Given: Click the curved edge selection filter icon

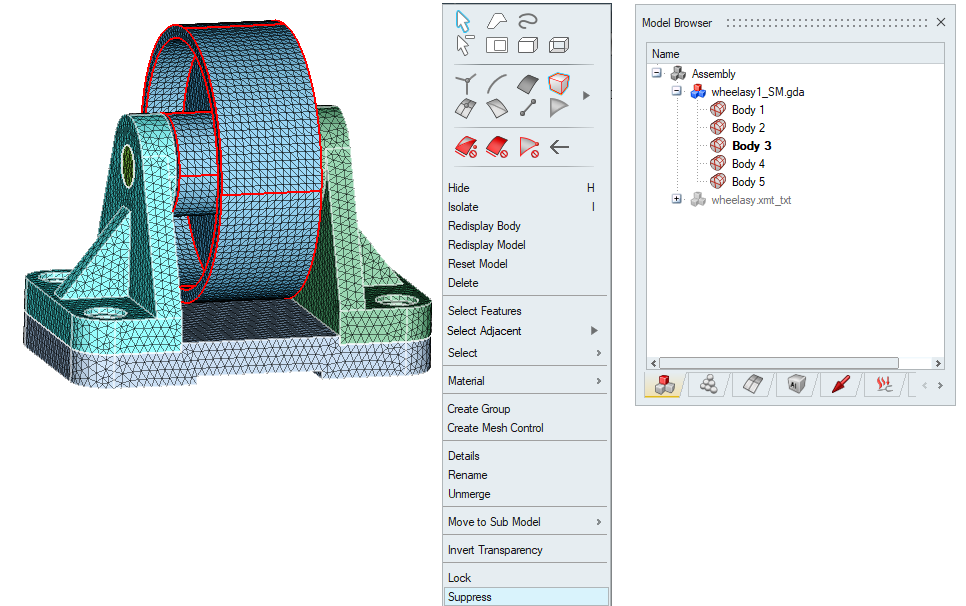Looking at the screenshot, I should pos(497,84).
